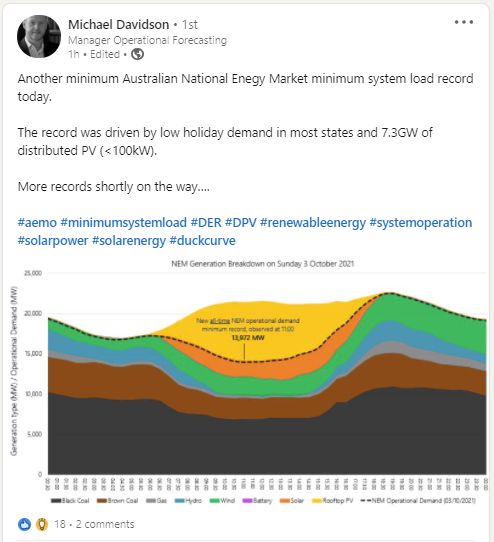
Task: Show the 18 reactions list
Action: click(60, 524)
